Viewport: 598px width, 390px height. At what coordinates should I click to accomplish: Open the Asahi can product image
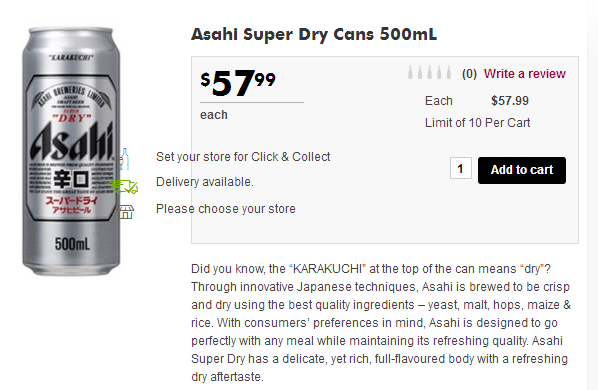71,151
